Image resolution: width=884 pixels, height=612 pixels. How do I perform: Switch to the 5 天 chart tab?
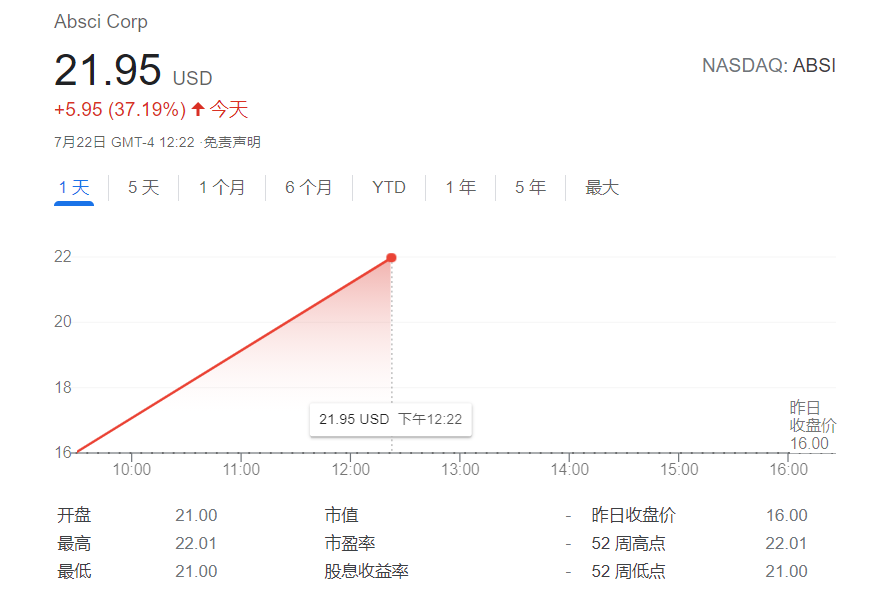(x=142, y=187)
